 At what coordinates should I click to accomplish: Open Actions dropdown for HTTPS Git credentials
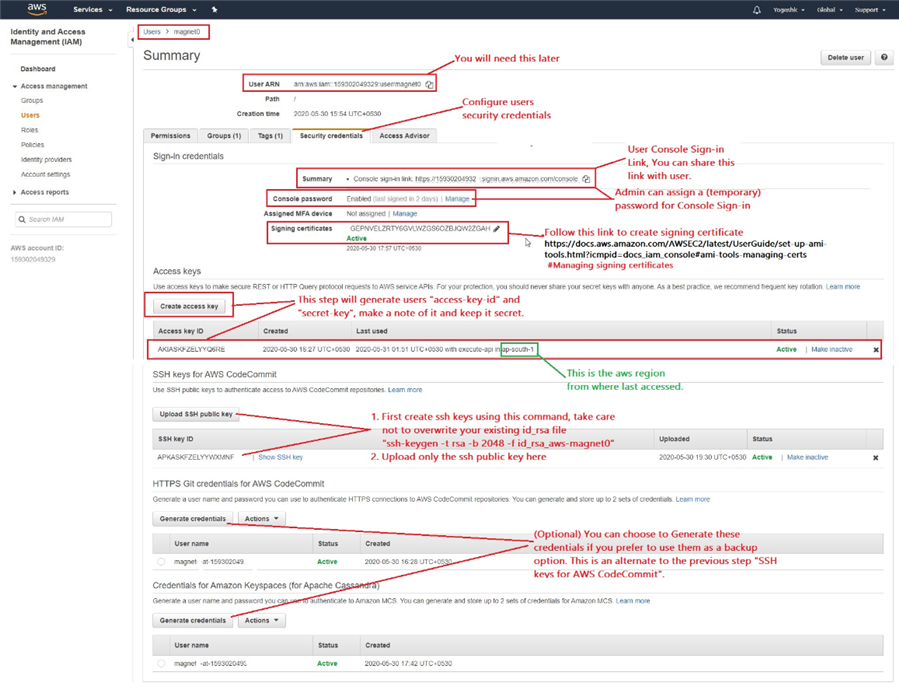[x=261, y=519]
